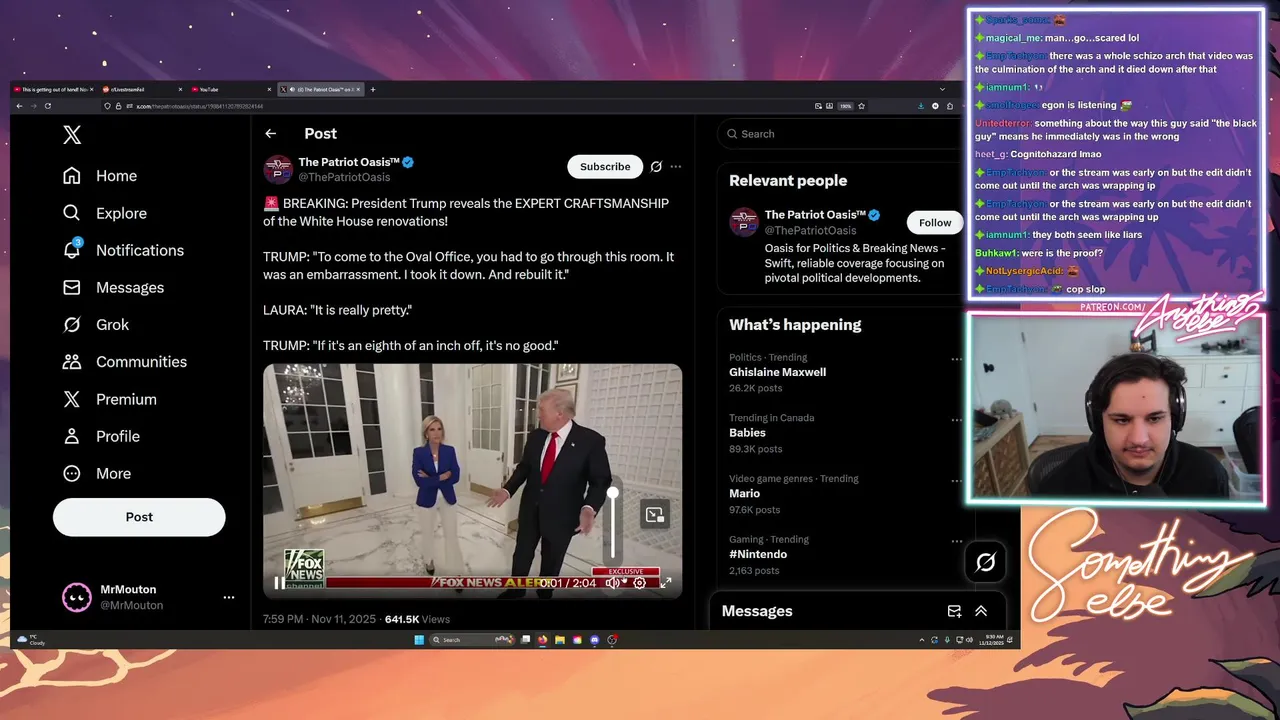Viewport: 1280px width, 720px height.
Task: Open Communities in the sidebar
Action: [124, 362]
